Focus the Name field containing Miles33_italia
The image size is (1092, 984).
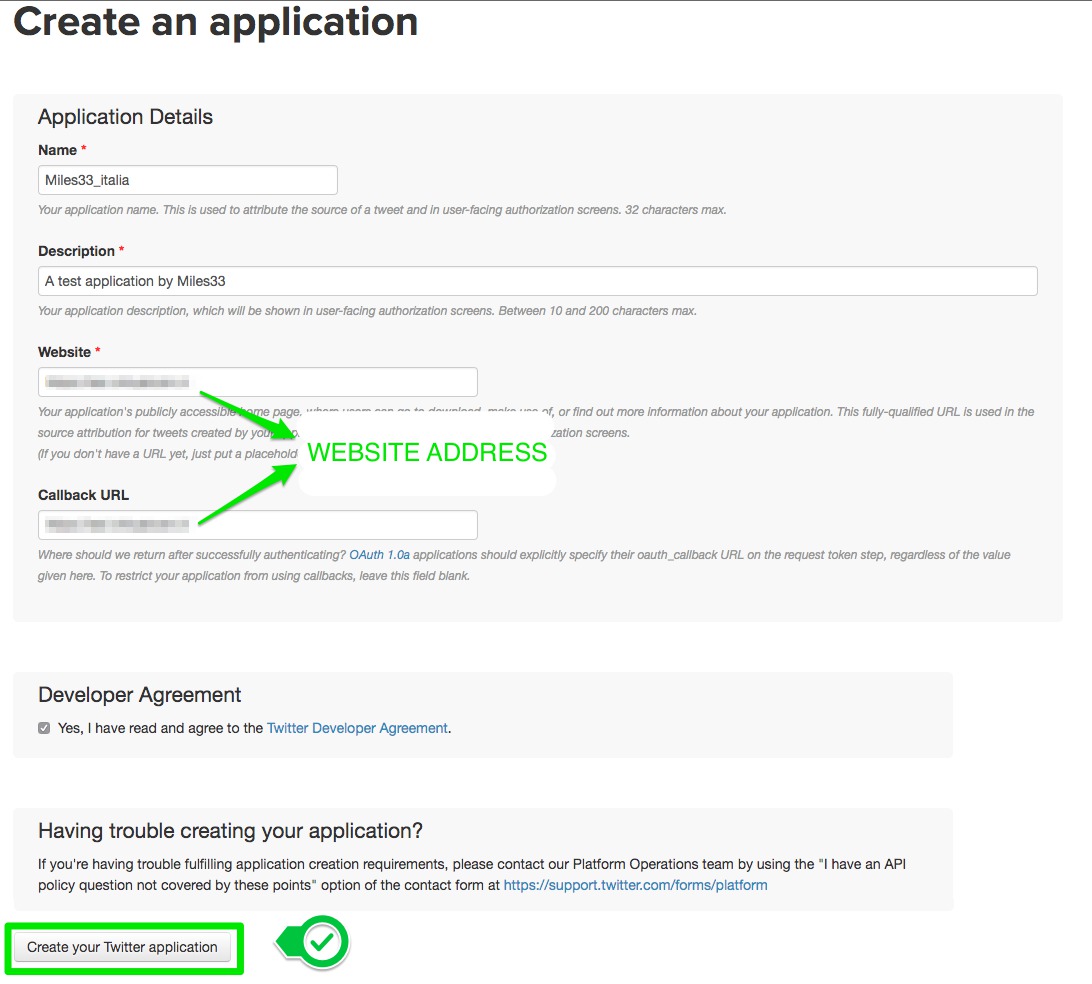click(187, 180)
